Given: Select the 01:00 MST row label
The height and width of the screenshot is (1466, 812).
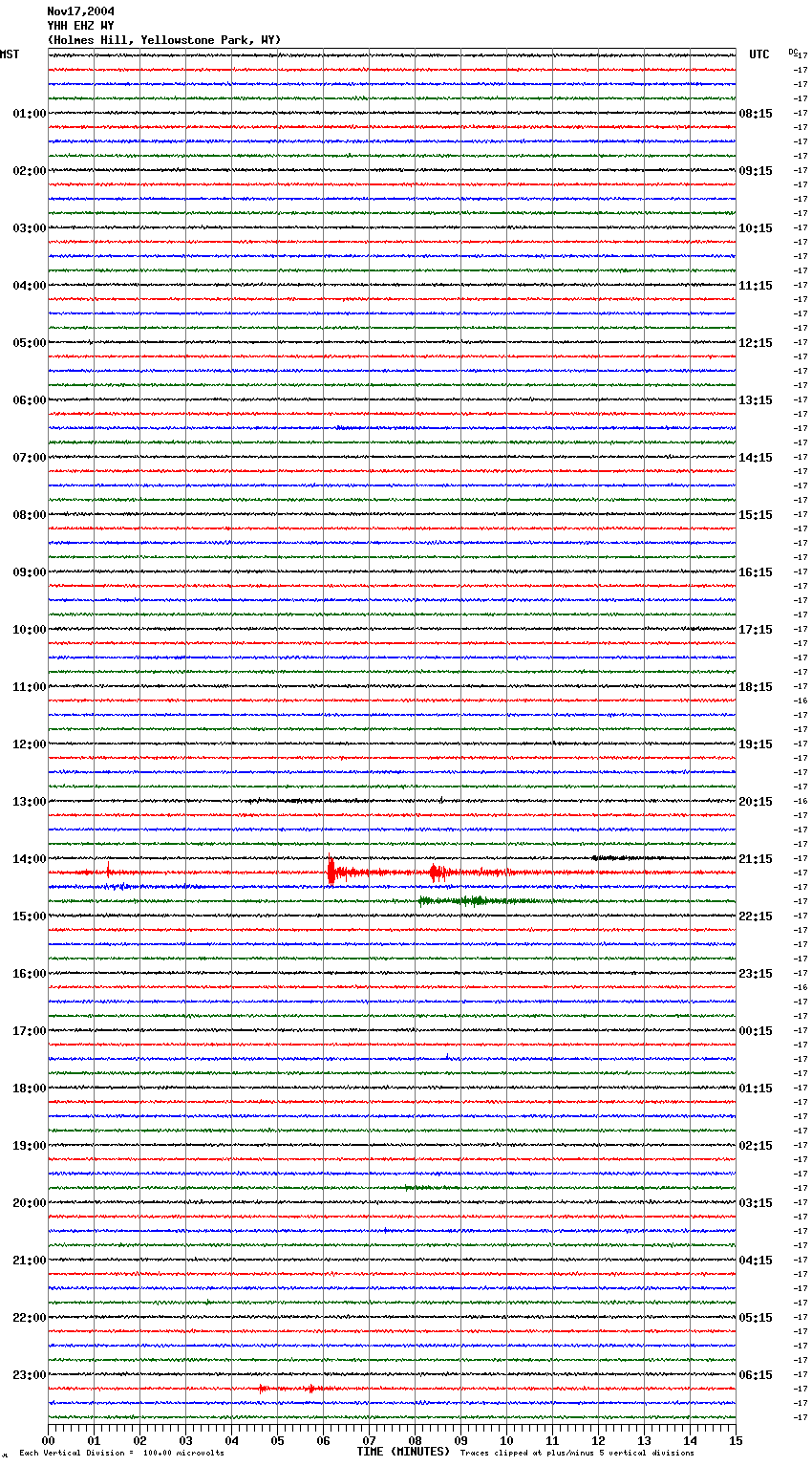Looking at the screenshot, I should (x=29, y=114).
